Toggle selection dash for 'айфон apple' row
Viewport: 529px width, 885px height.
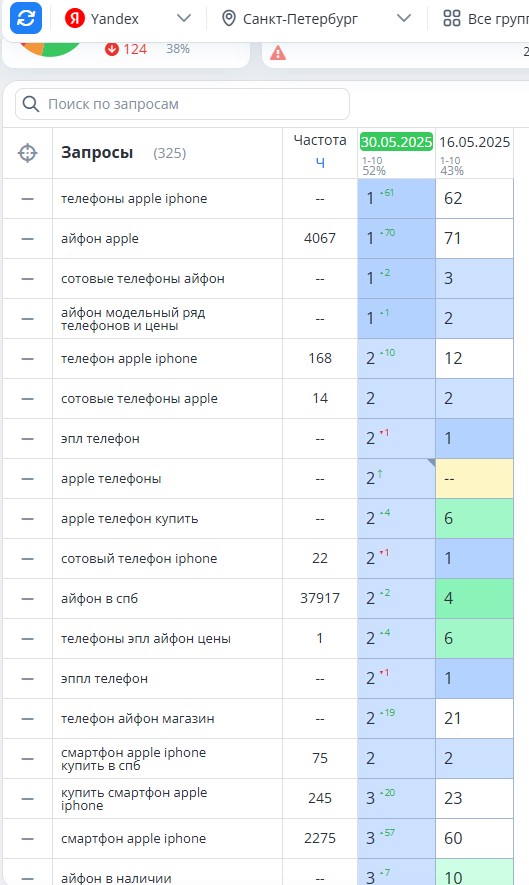(x=28, y=239)
